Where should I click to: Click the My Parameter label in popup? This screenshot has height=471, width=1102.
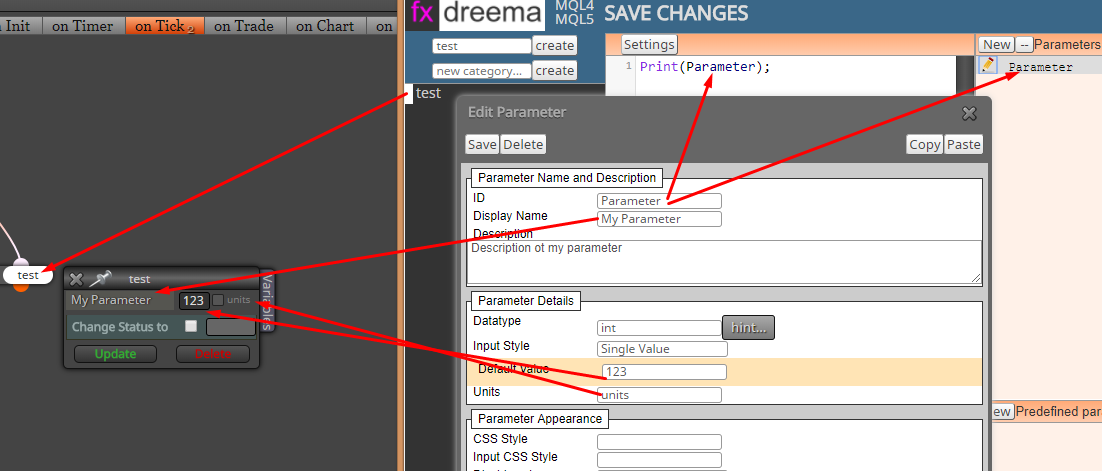click(111, 300)
